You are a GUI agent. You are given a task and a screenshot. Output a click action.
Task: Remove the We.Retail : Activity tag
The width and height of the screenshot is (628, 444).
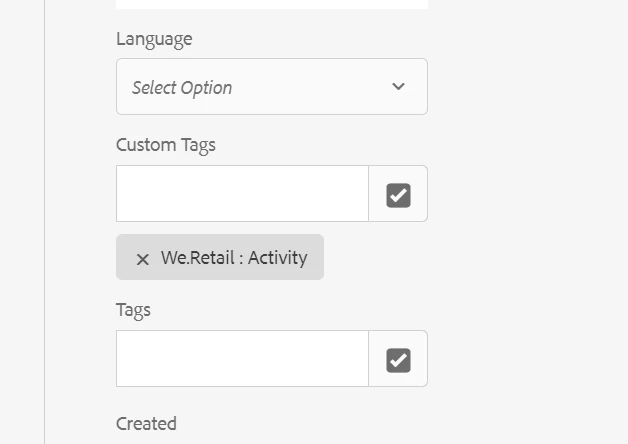point(143,259)
